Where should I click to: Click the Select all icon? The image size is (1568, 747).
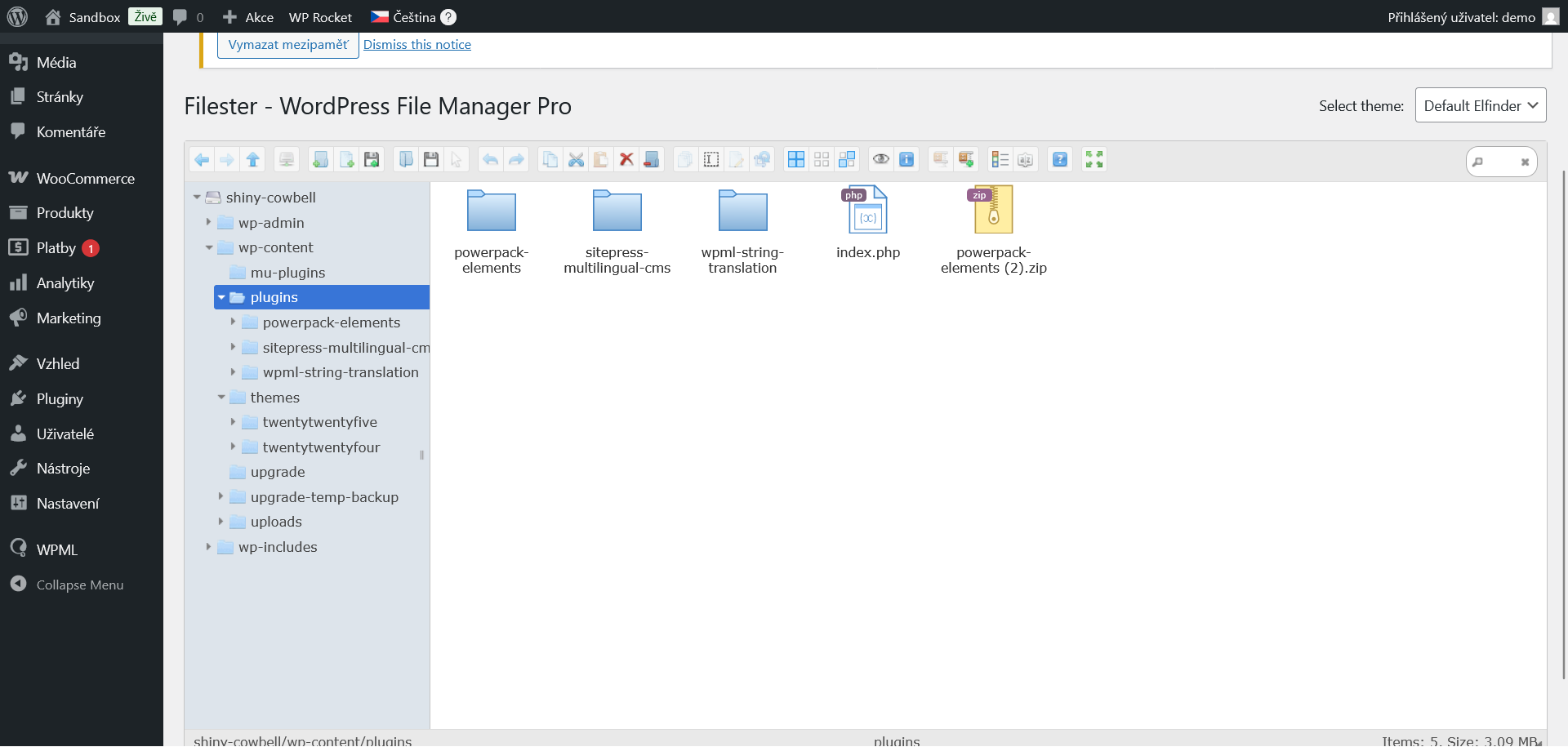pos(796,160)
